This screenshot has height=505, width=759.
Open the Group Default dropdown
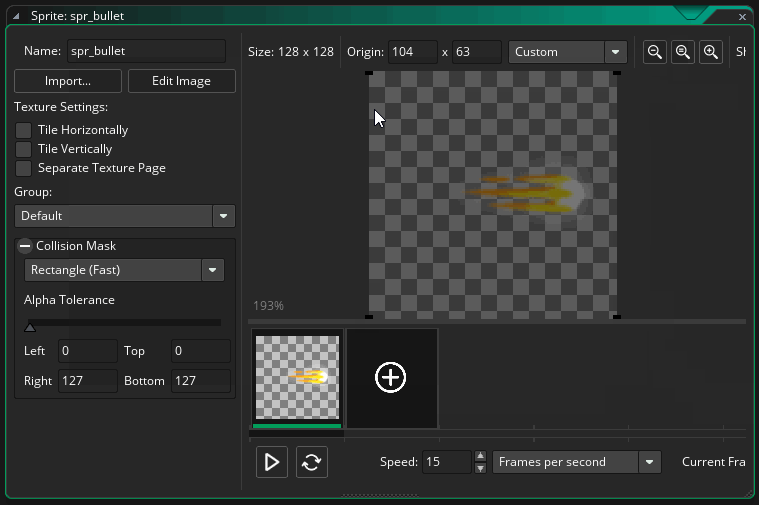125,216
